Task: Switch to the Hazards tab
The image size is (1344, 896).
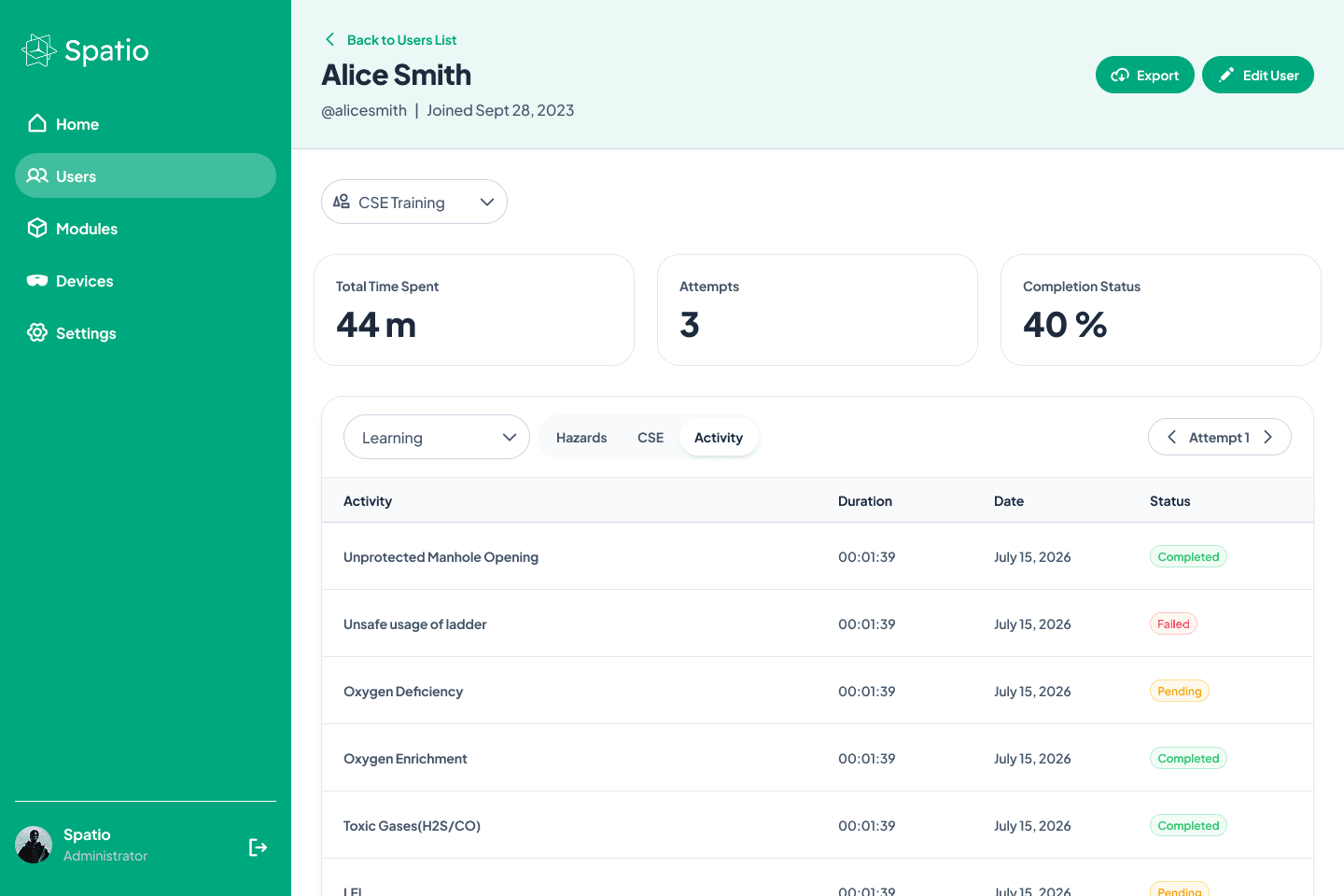Action: point(581,437)
